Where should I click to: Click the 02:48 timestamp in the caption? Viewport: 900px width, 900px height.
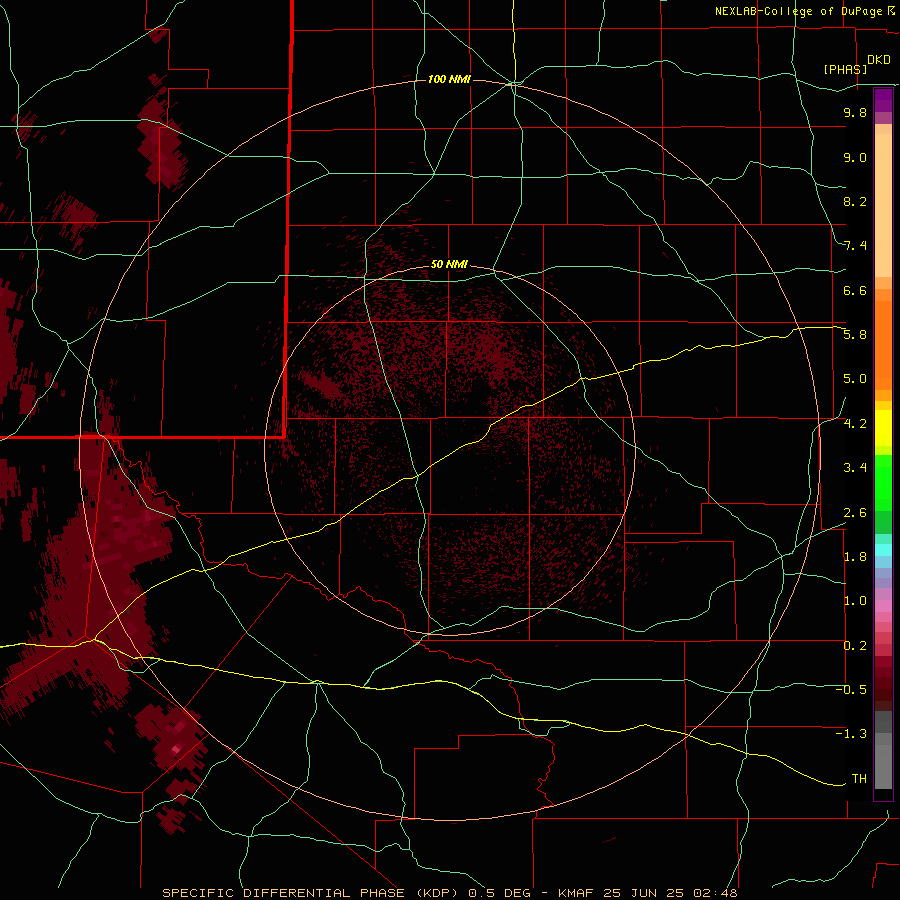715,893
